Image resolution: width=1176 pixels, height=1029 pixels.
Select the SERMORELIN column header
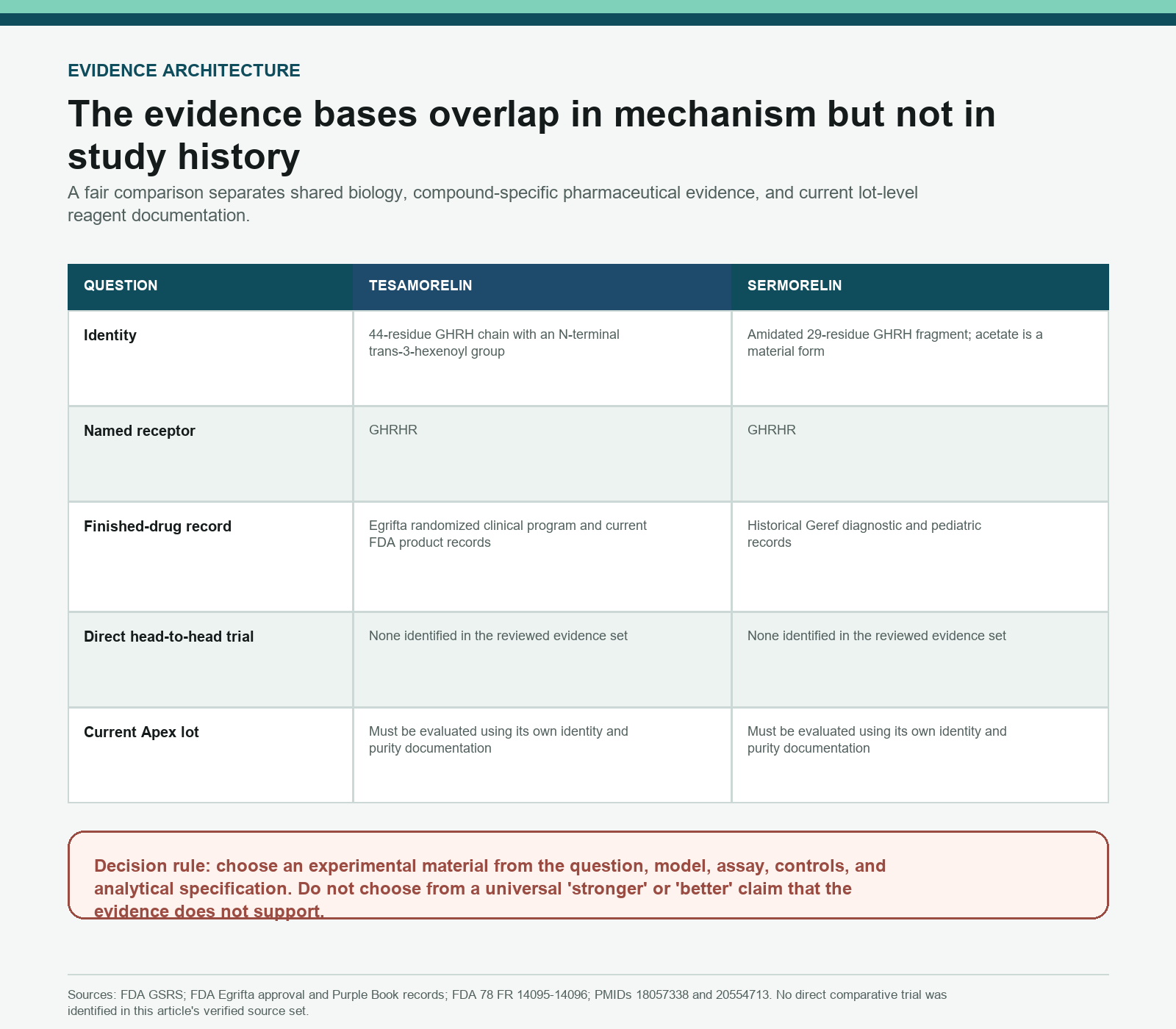point(920,287)
